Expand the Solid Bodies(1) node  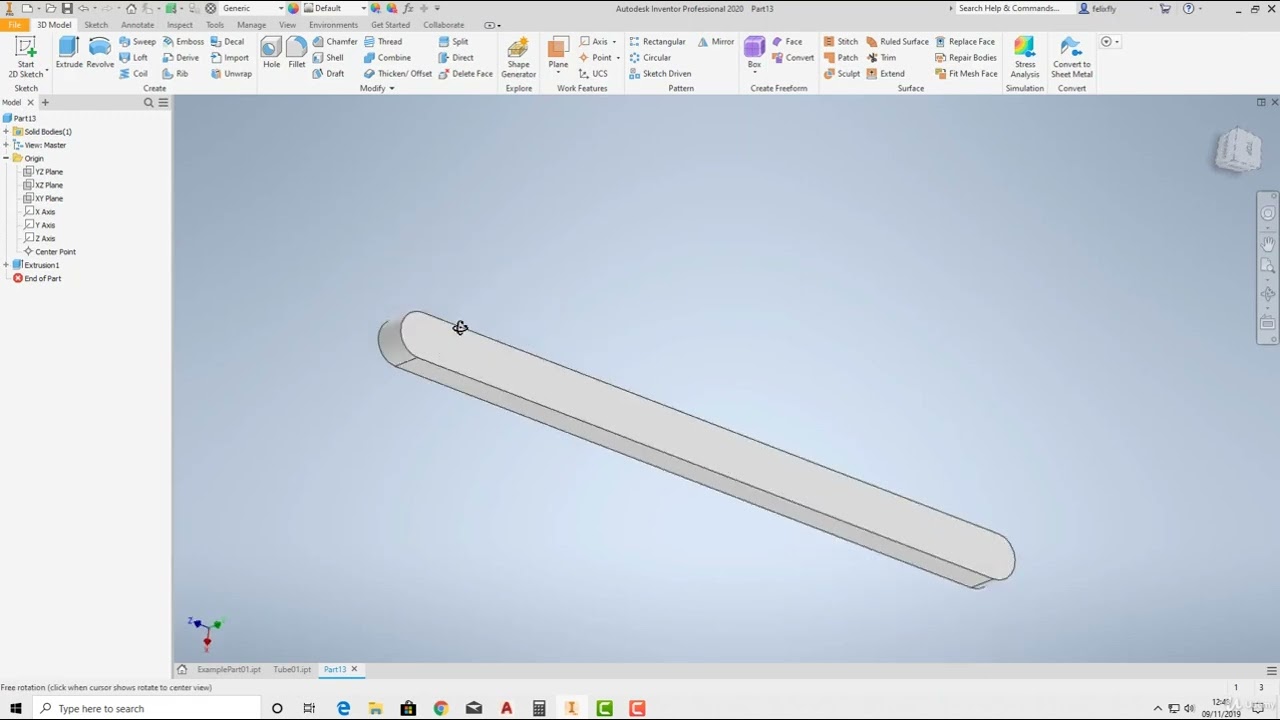click(6, 132)
